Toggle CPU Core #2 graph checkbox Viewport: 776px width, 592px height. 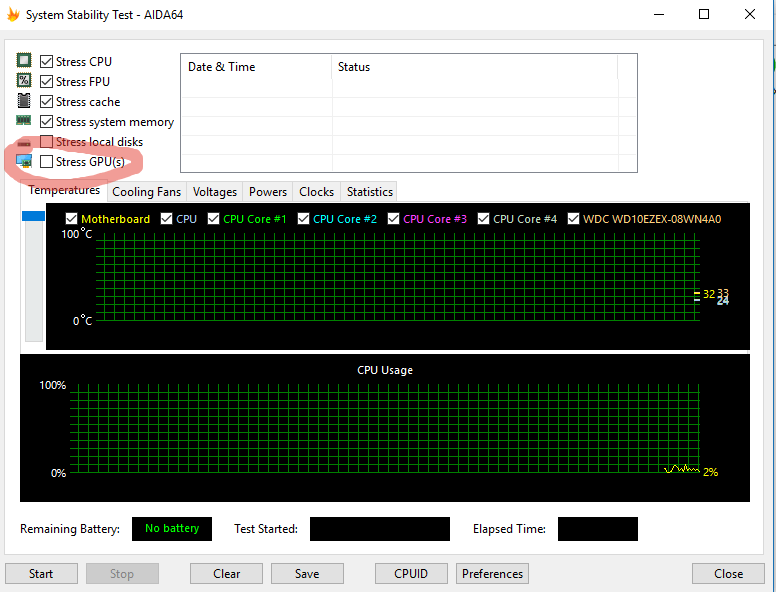pos(304,219)
